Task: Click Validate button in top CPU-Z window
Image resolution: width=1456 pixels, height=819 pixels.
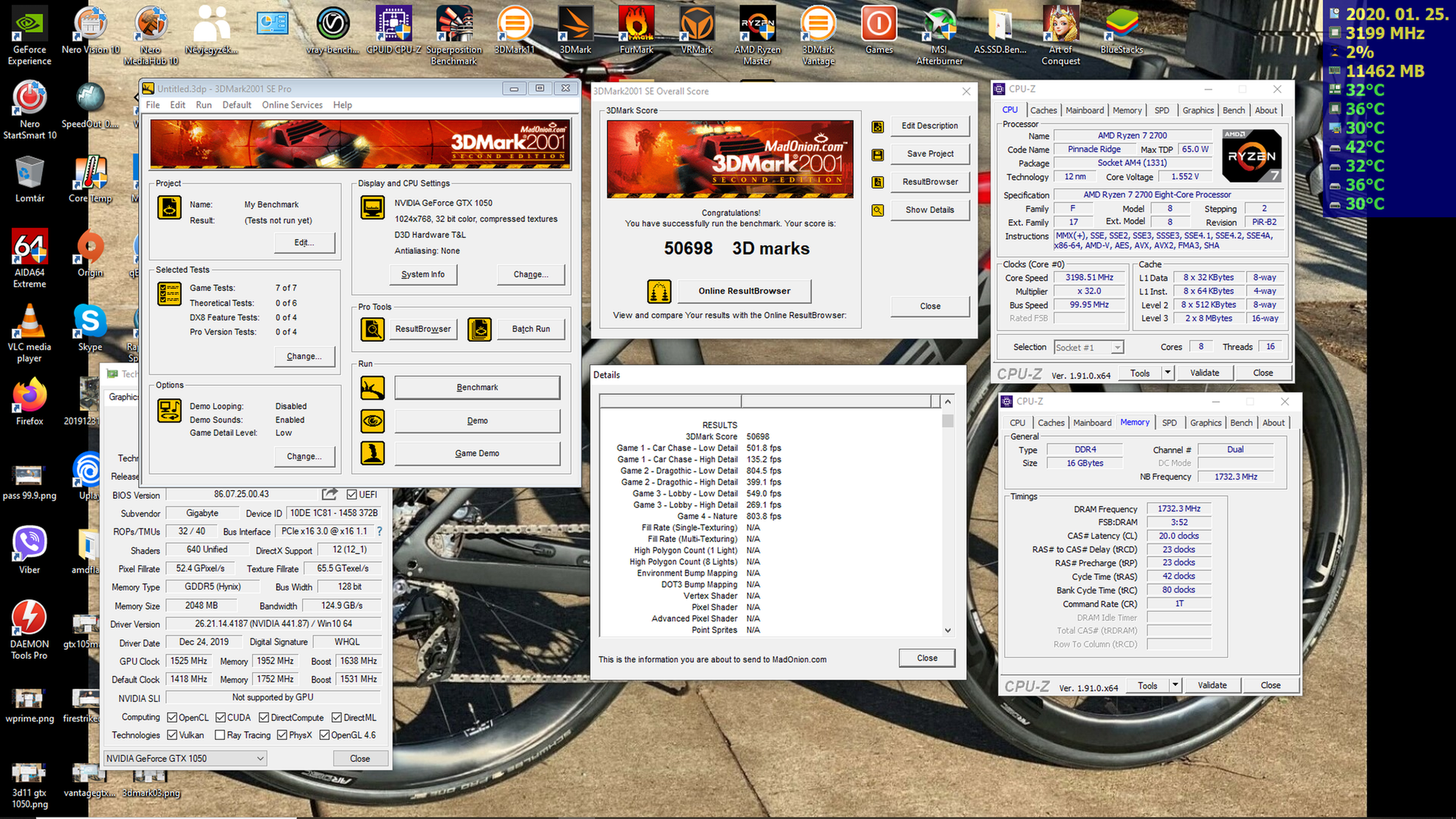Action: coord(1204,373)
